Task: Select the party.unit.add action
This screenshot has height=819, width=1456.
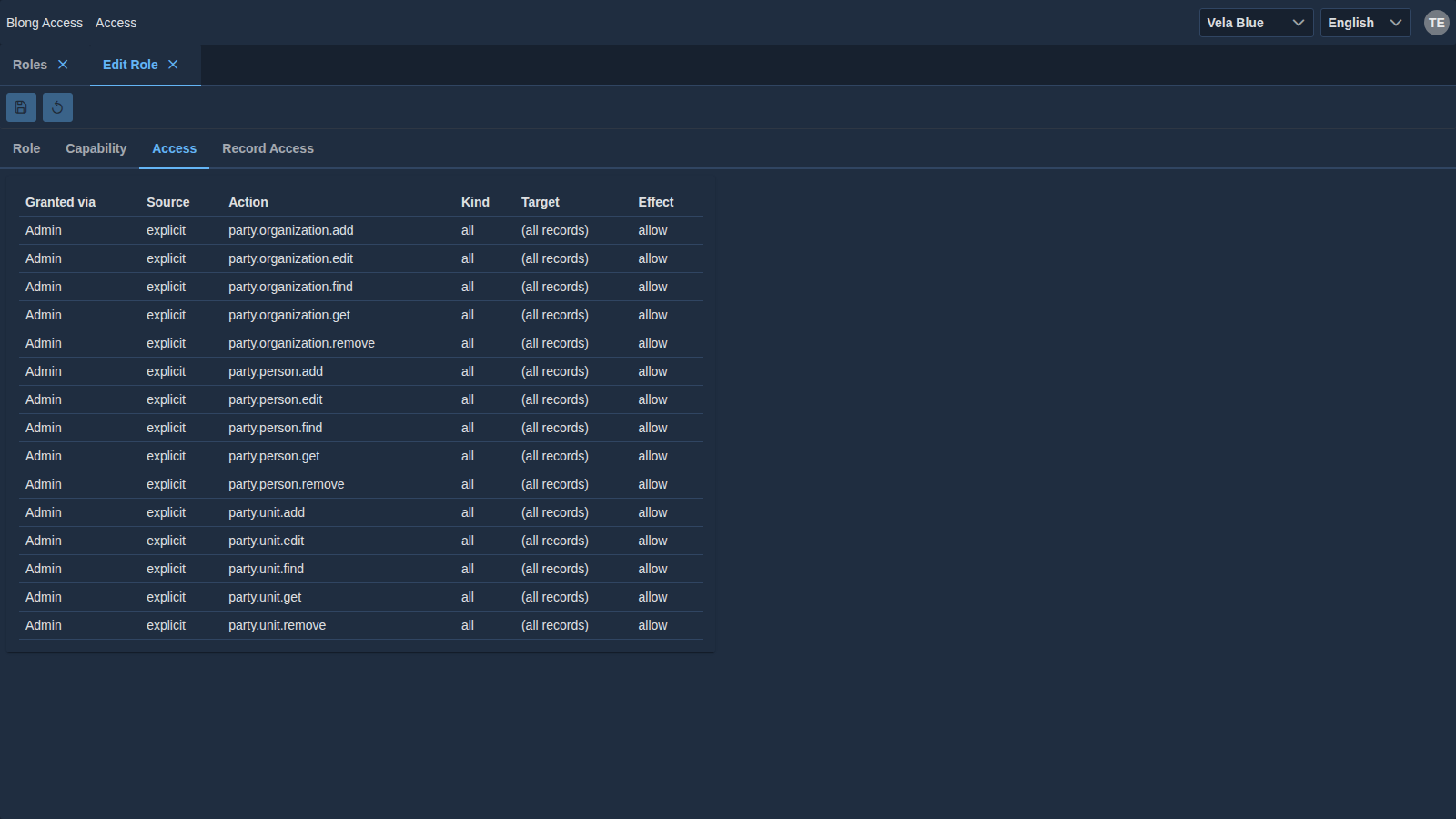Action: pos(267,512)
